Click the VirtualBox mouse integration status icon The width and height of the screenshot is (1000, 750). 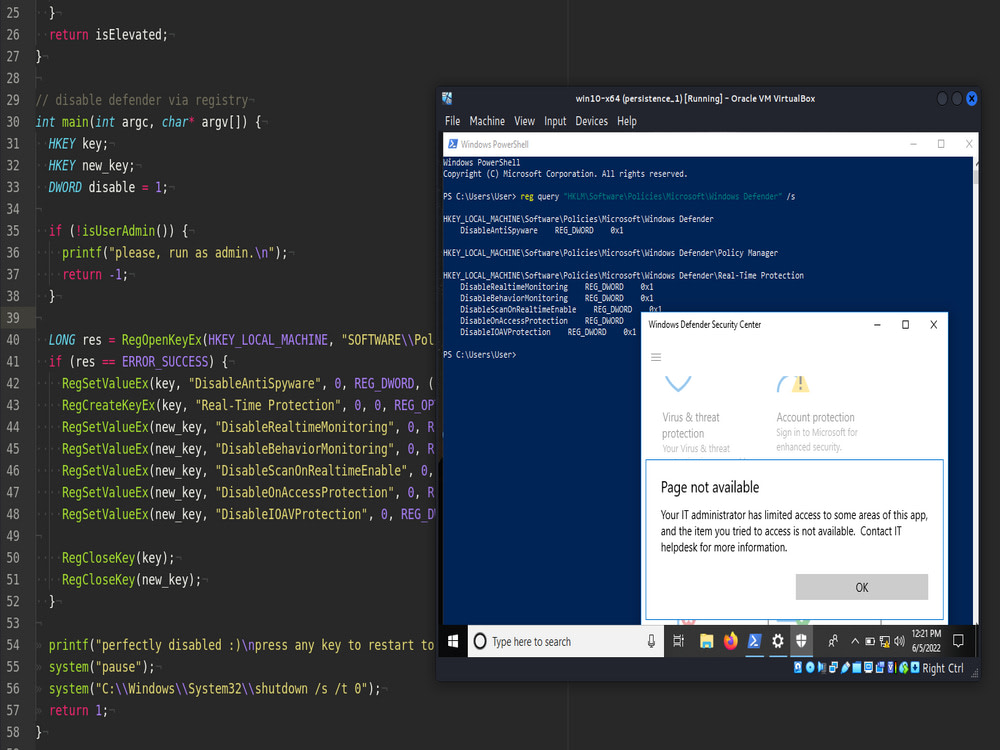point(904,668)
